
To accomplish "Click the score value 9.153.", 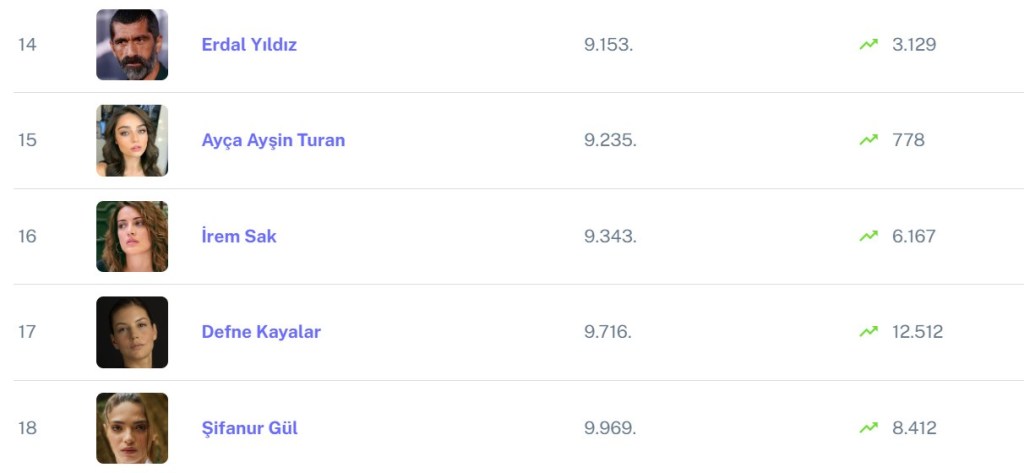I will coord(608,45).
